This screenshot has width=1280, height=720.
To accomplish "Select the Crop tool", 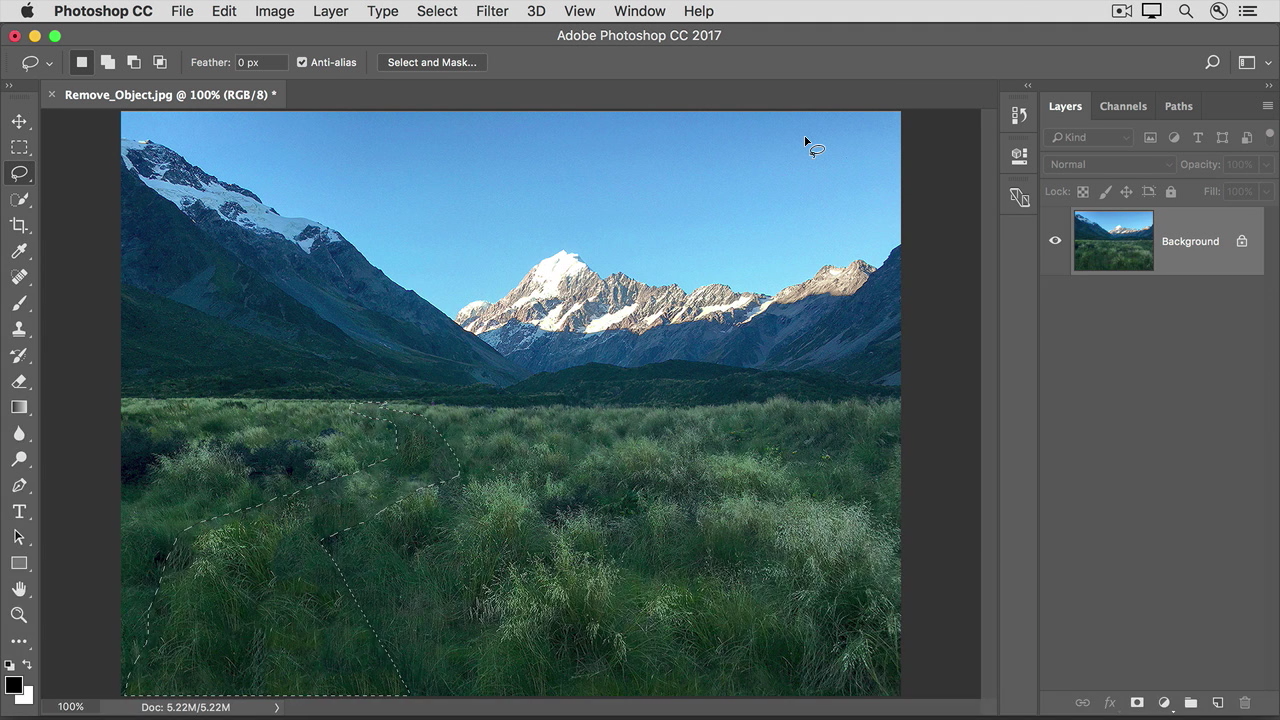I will 19,226.
